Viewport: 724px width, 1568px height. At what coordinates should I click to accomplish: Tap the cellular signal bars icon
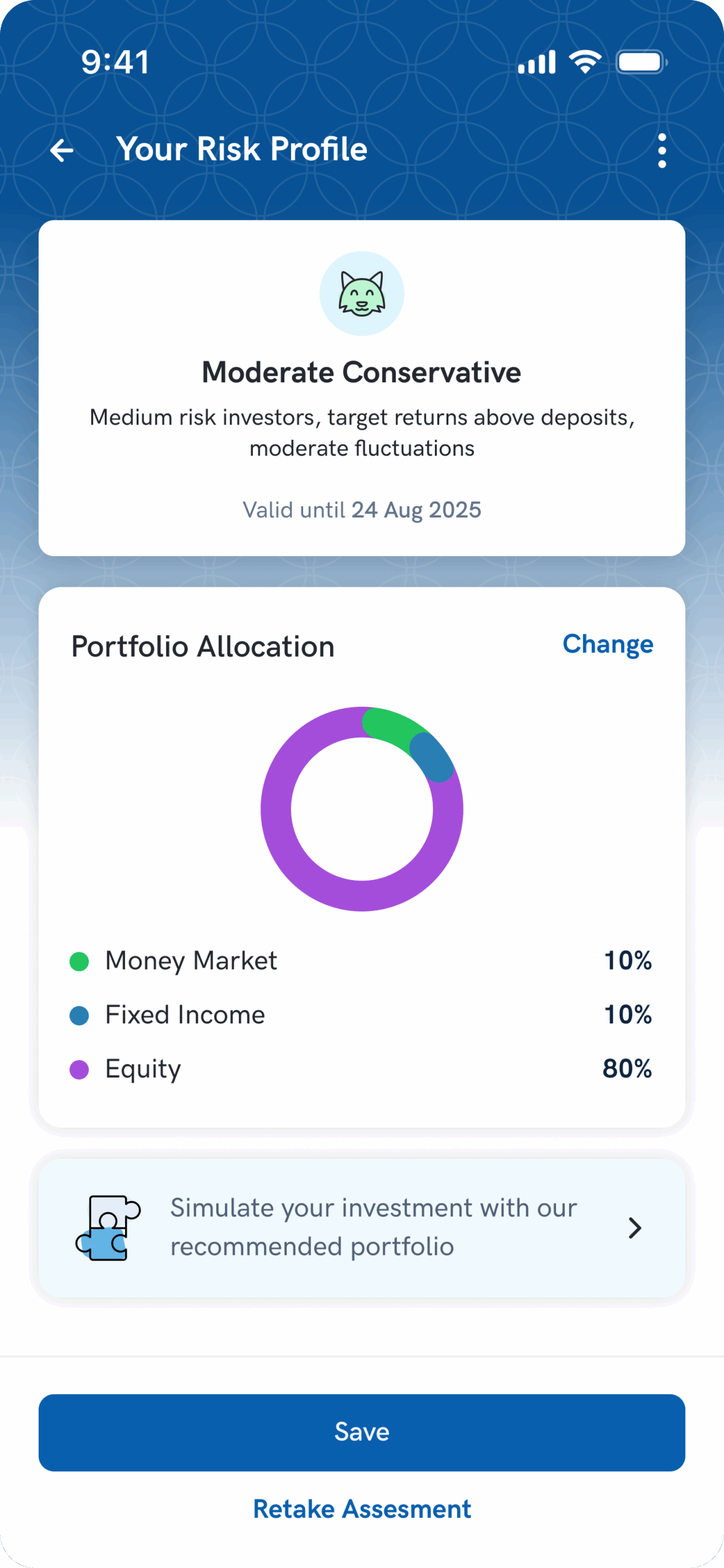click(537, 62)
